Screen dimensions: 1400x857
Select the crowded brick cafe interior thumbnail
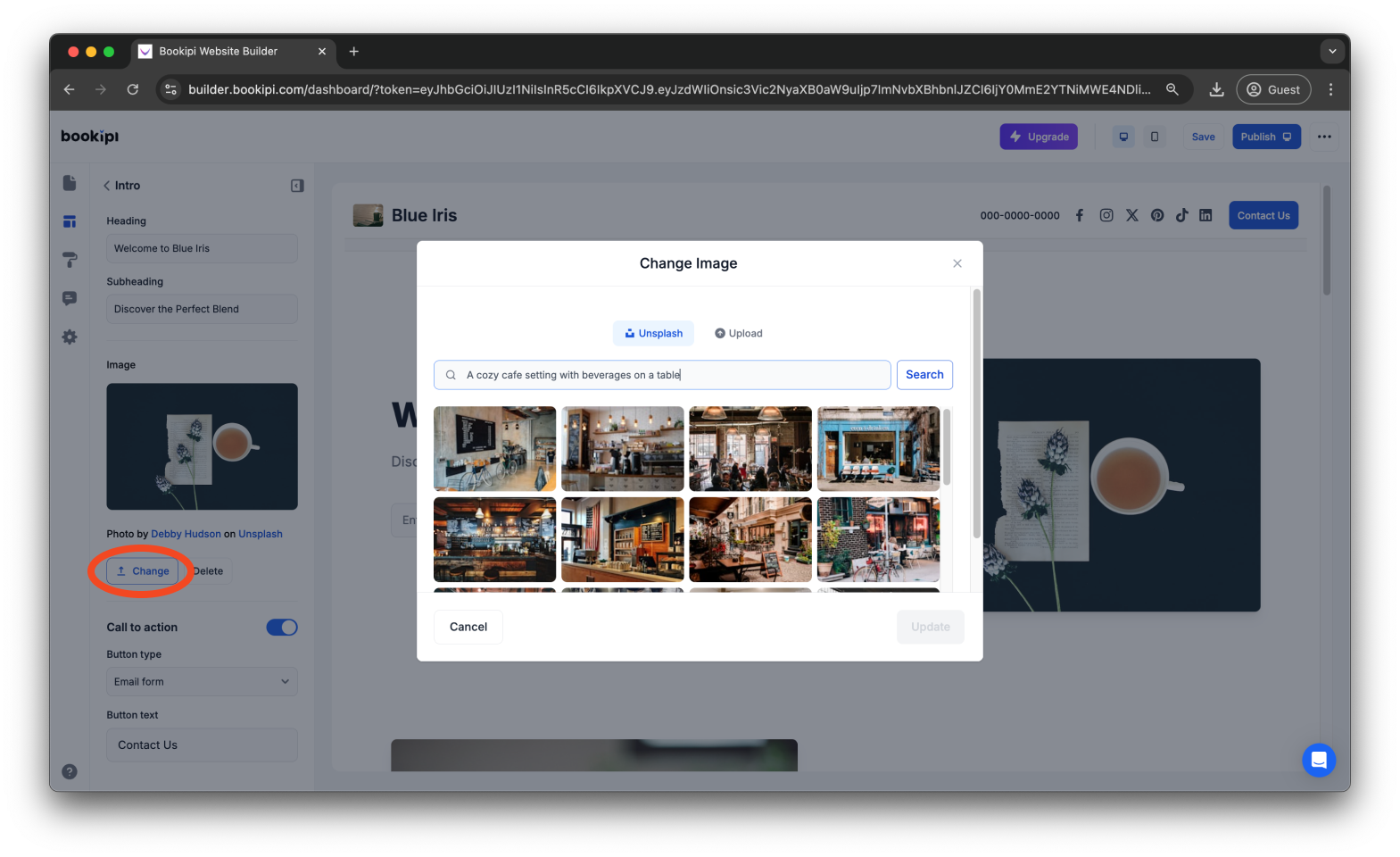(x=750, y=449)
